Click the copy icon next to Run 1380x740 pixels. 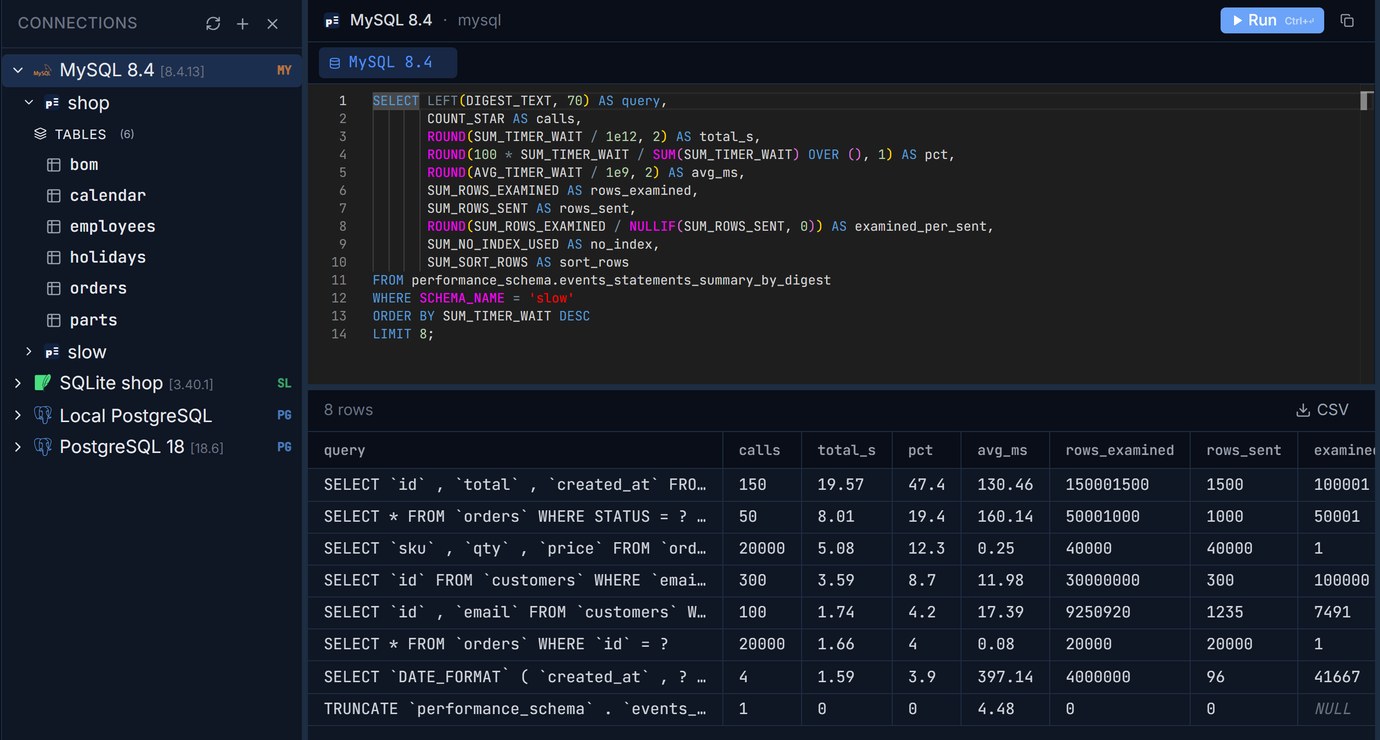[1347, 20]
